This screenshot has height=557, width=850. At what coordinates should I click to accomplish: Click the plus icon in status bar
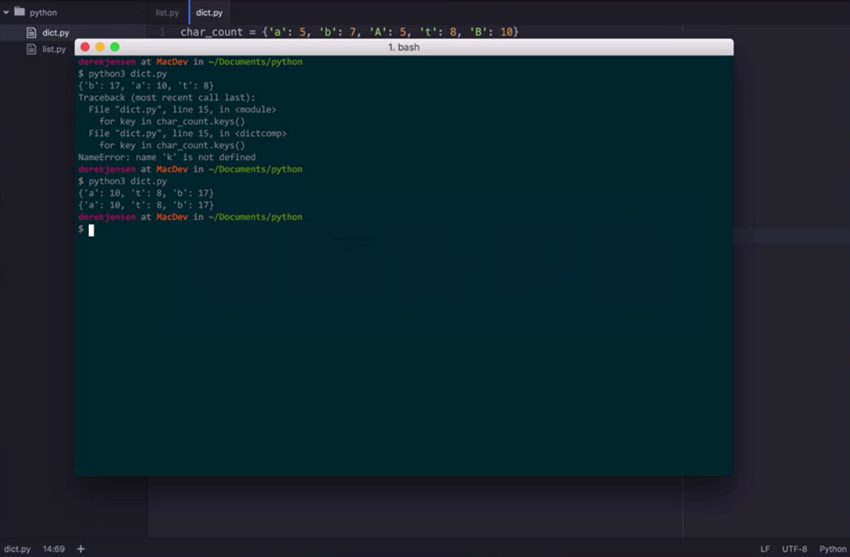[81, 549]
